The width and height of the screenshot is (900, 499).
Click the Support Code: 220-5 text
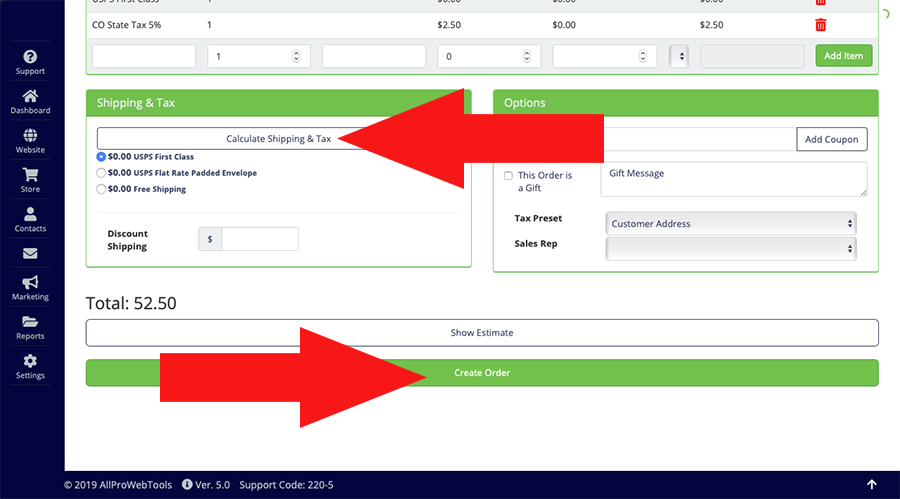[286, 485]
